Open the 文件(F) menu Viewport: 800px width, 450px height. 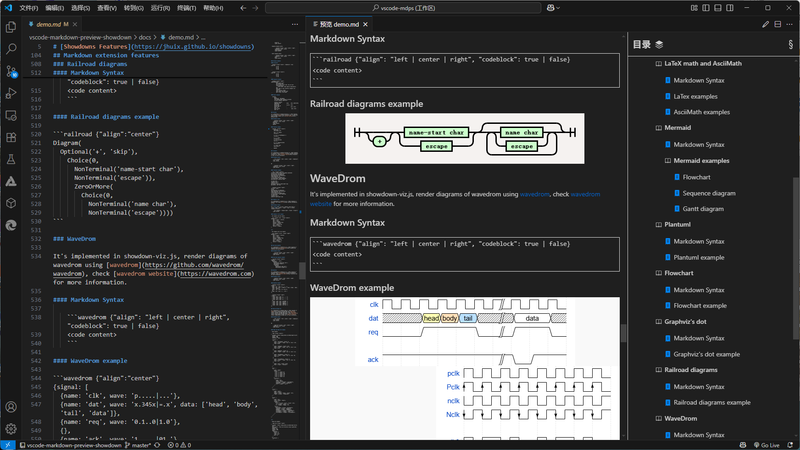pos(28,8)
